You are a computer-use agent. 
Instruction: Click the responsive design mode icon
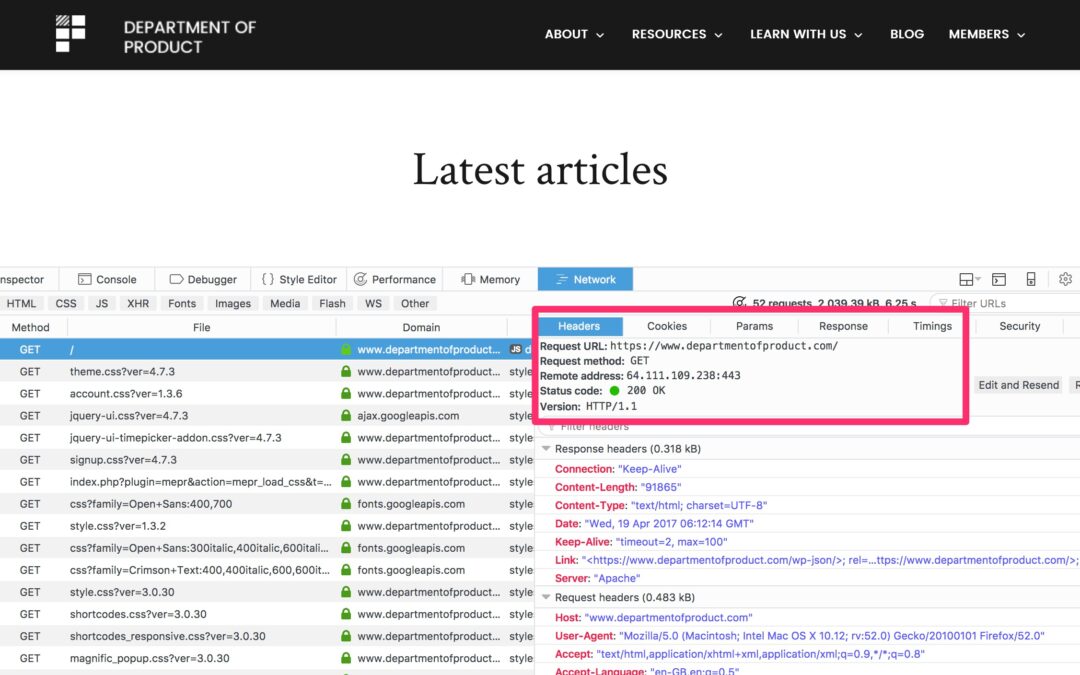click(x=1031, y=279)
